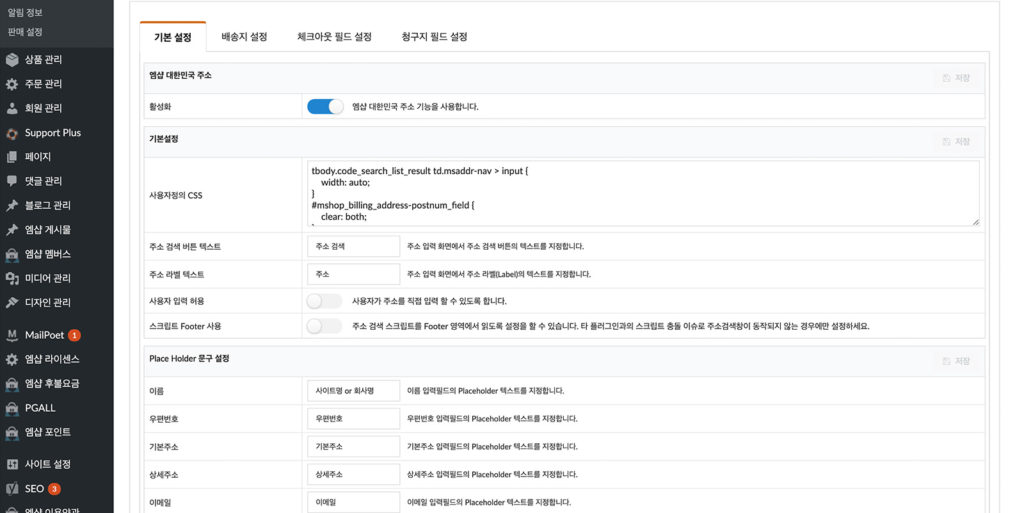Enable the 사용자 입력 허용 toggle
The height and width of the screenshot is (513, 1024).
[x=324, y=301]
